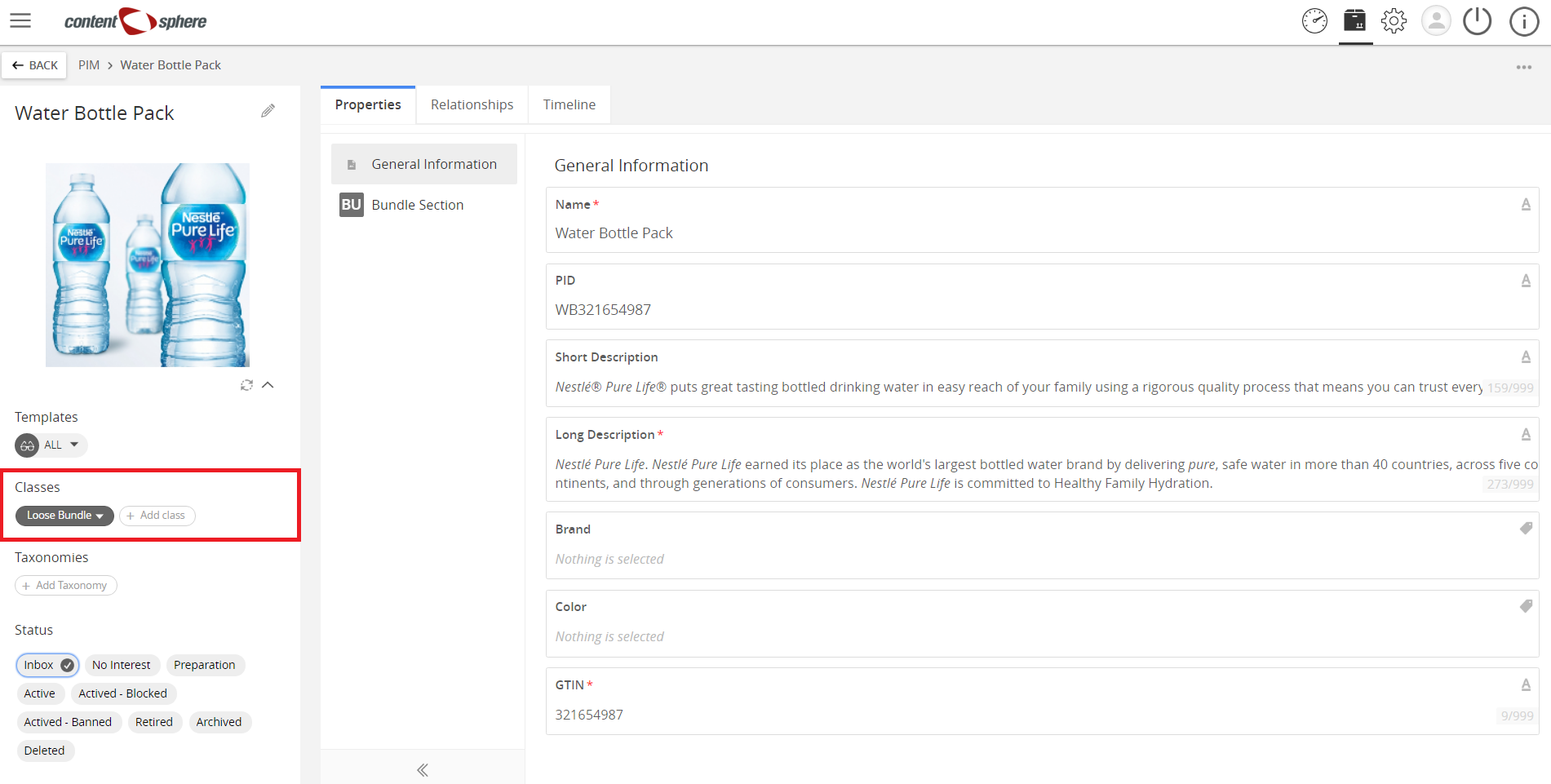Viewport: 1551px width, 784px height.
Task: Click the General Information document icon
Action: tap(352, 165)
